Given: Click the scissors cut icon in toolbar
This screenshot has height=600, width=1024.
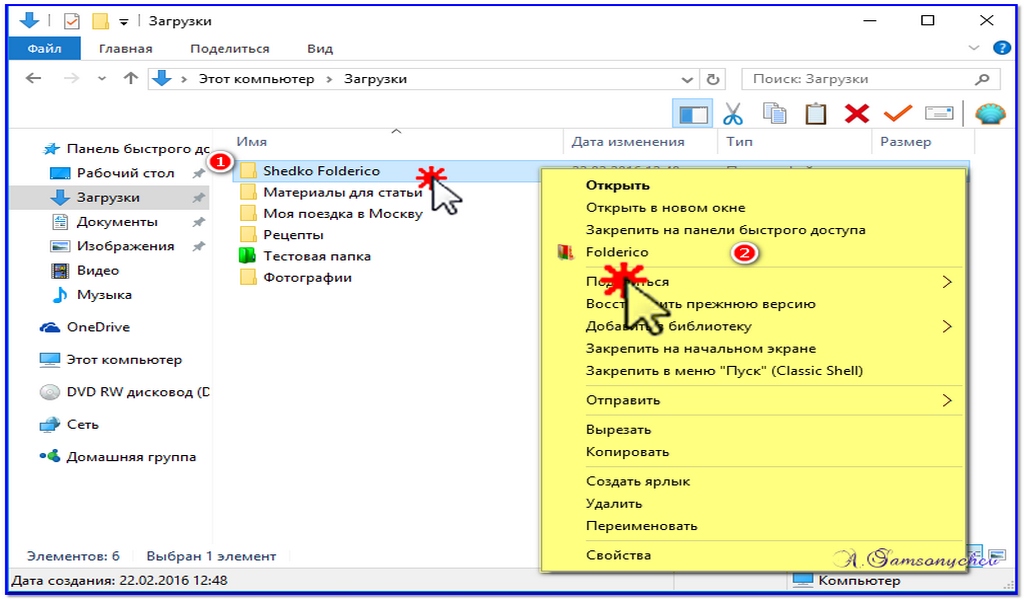Looking at the screenshot, I should pos(733,114).
